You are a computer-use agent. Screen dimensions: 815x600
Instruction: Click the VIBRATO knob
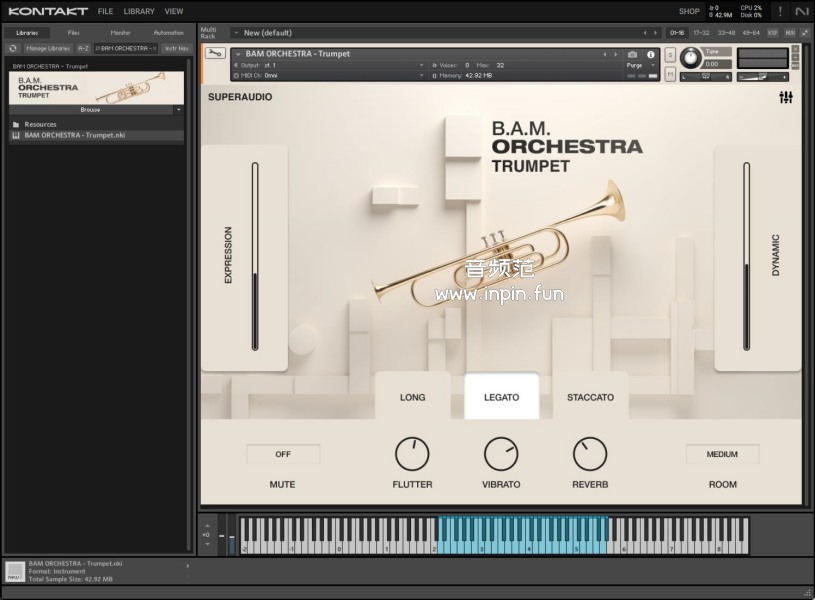[x=501, y=454]
